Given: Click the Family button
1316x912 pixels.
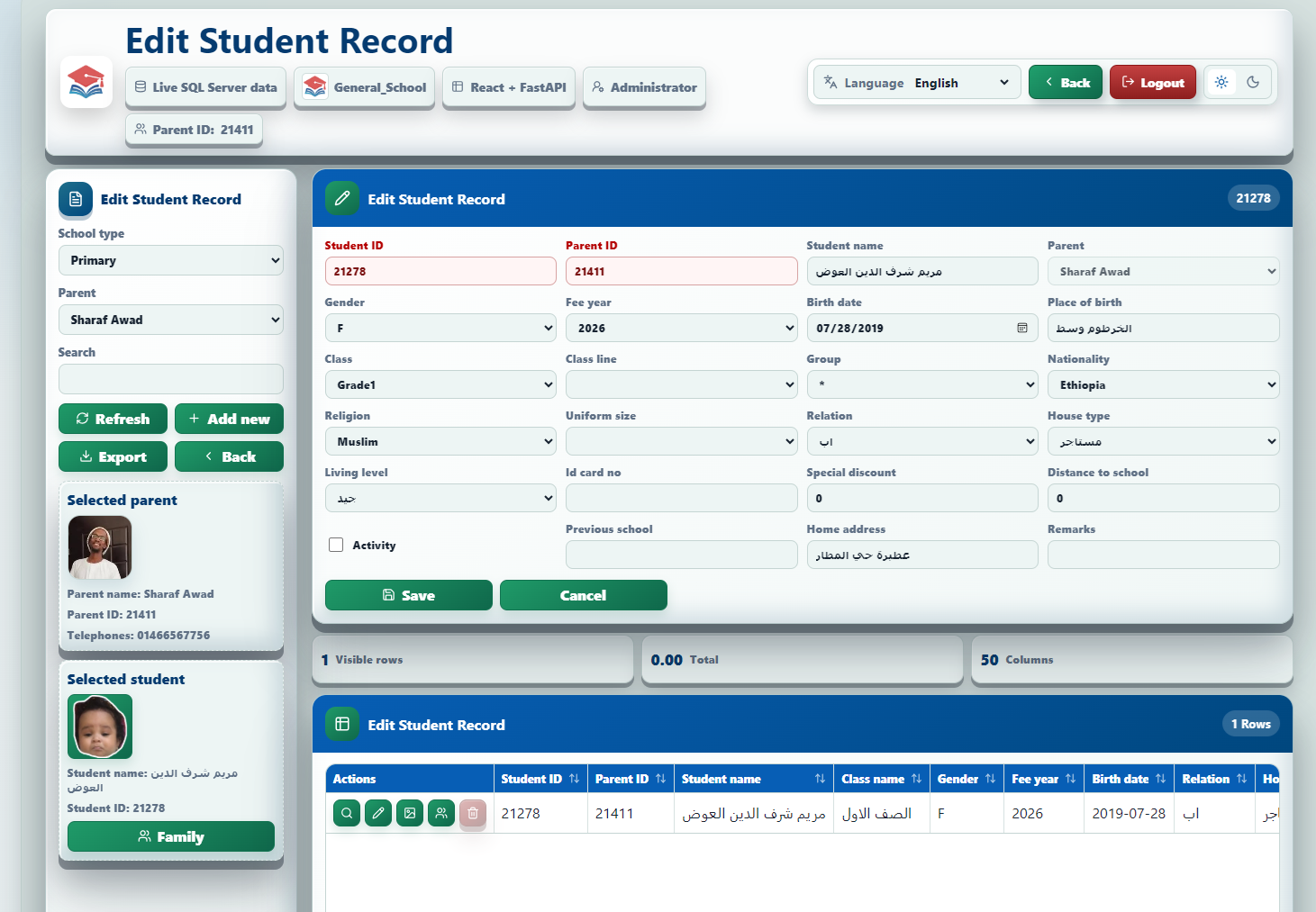Looking at the screenshot, I should 171,836.
